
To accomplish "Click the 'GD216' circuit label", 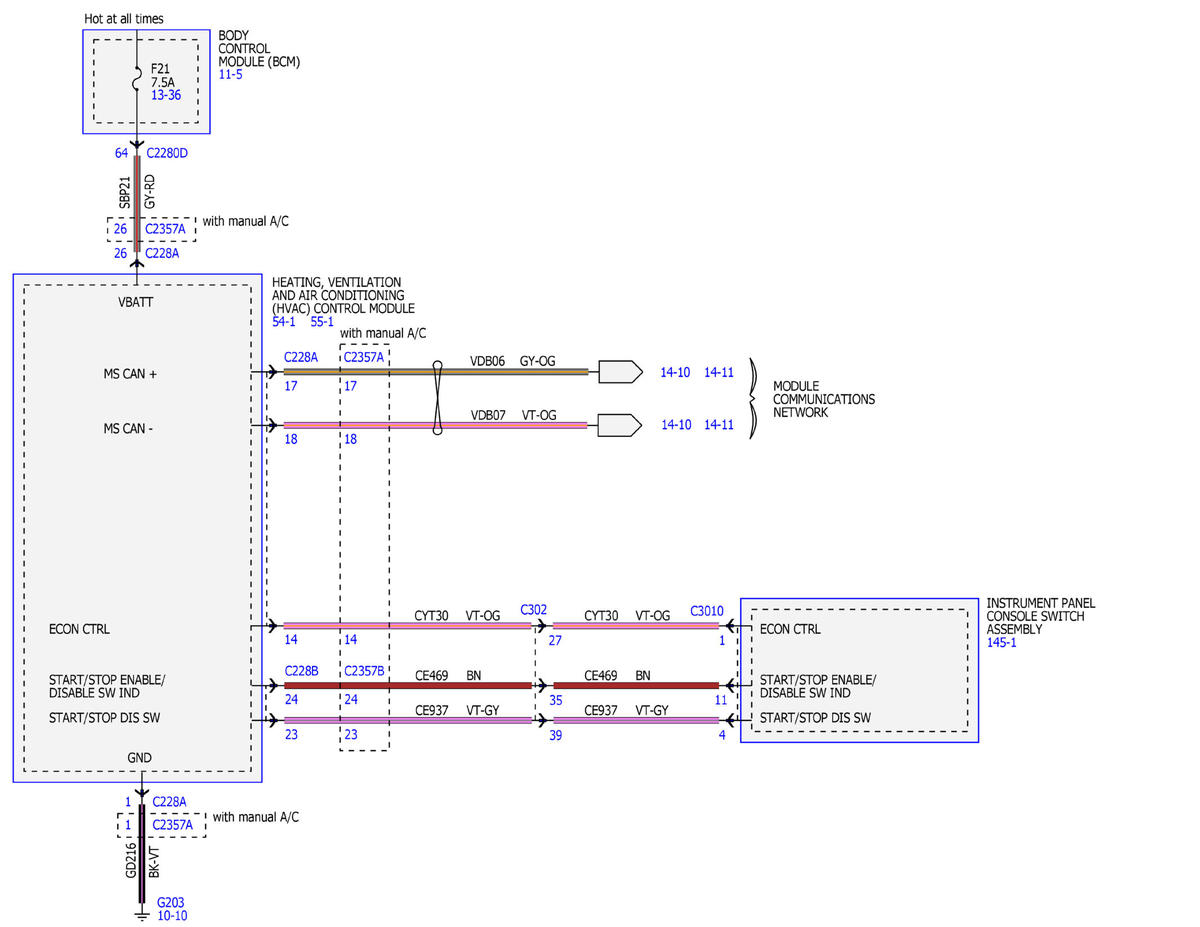I will (x=130, y=861).
